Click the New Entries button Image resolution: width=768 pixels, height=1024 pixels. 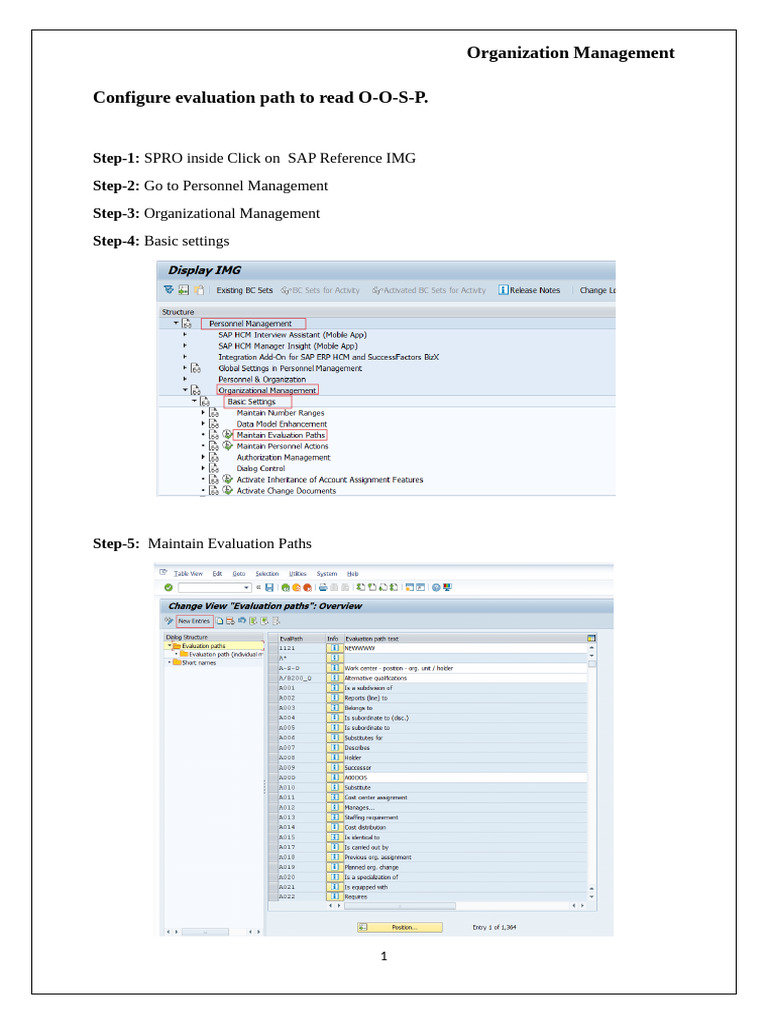[x=194, y=621]
